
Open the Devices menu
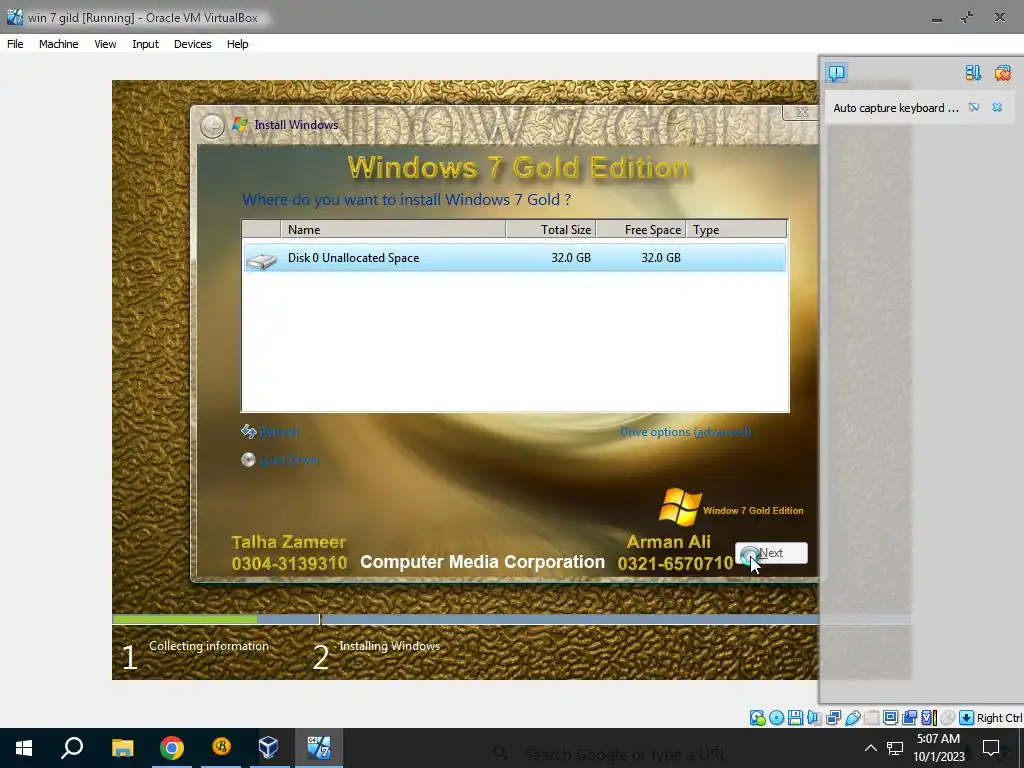(x=193, y=44)
